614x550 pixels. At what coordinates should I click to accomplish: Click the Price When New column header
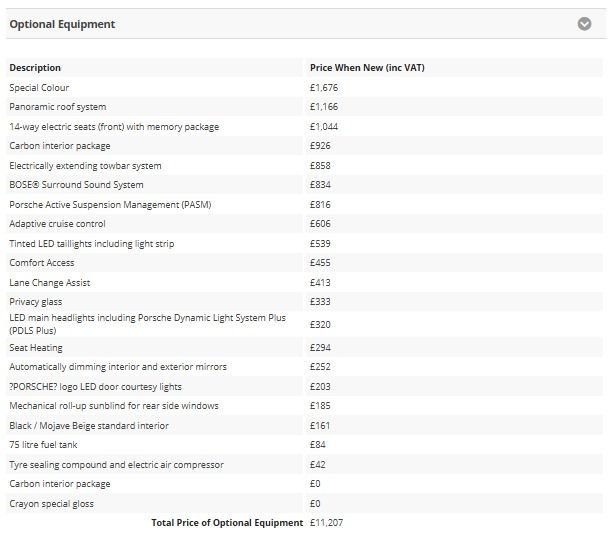tap(367, 68)
